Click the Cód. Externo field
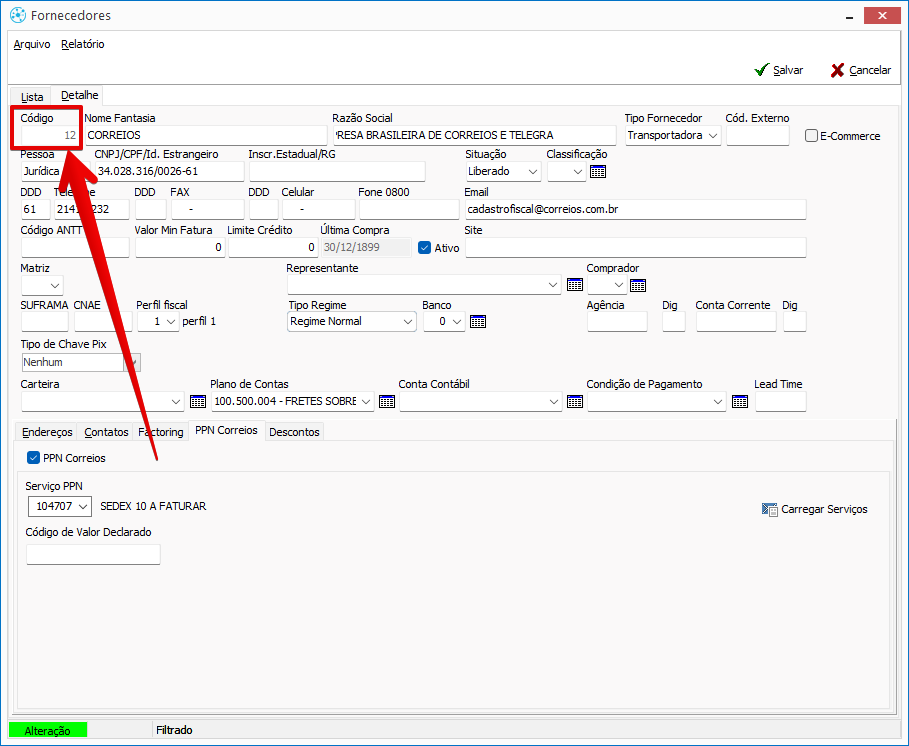 click(758, 136)
